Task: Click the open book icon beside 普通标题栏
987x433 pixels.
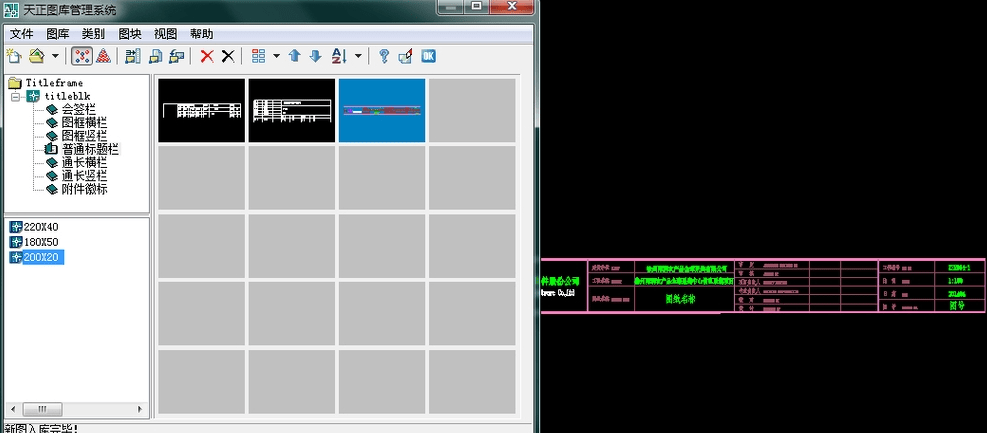Action: [x=51, y=149]
